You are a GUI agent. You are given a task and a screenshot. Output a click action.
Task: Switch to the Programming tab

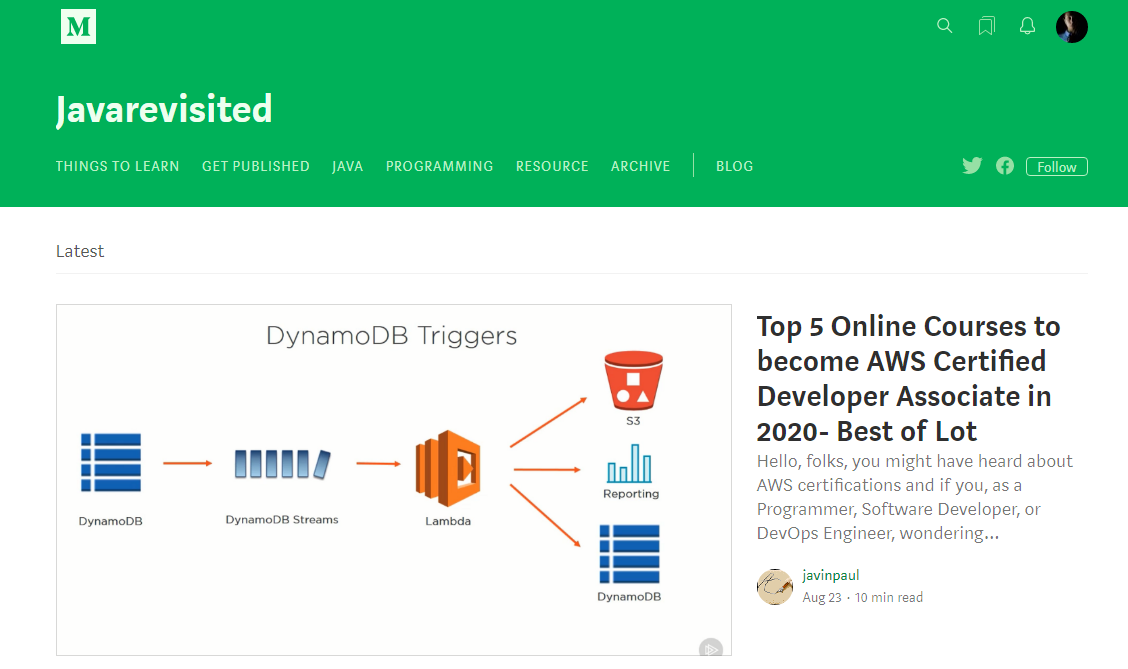(x=439, y=166)
